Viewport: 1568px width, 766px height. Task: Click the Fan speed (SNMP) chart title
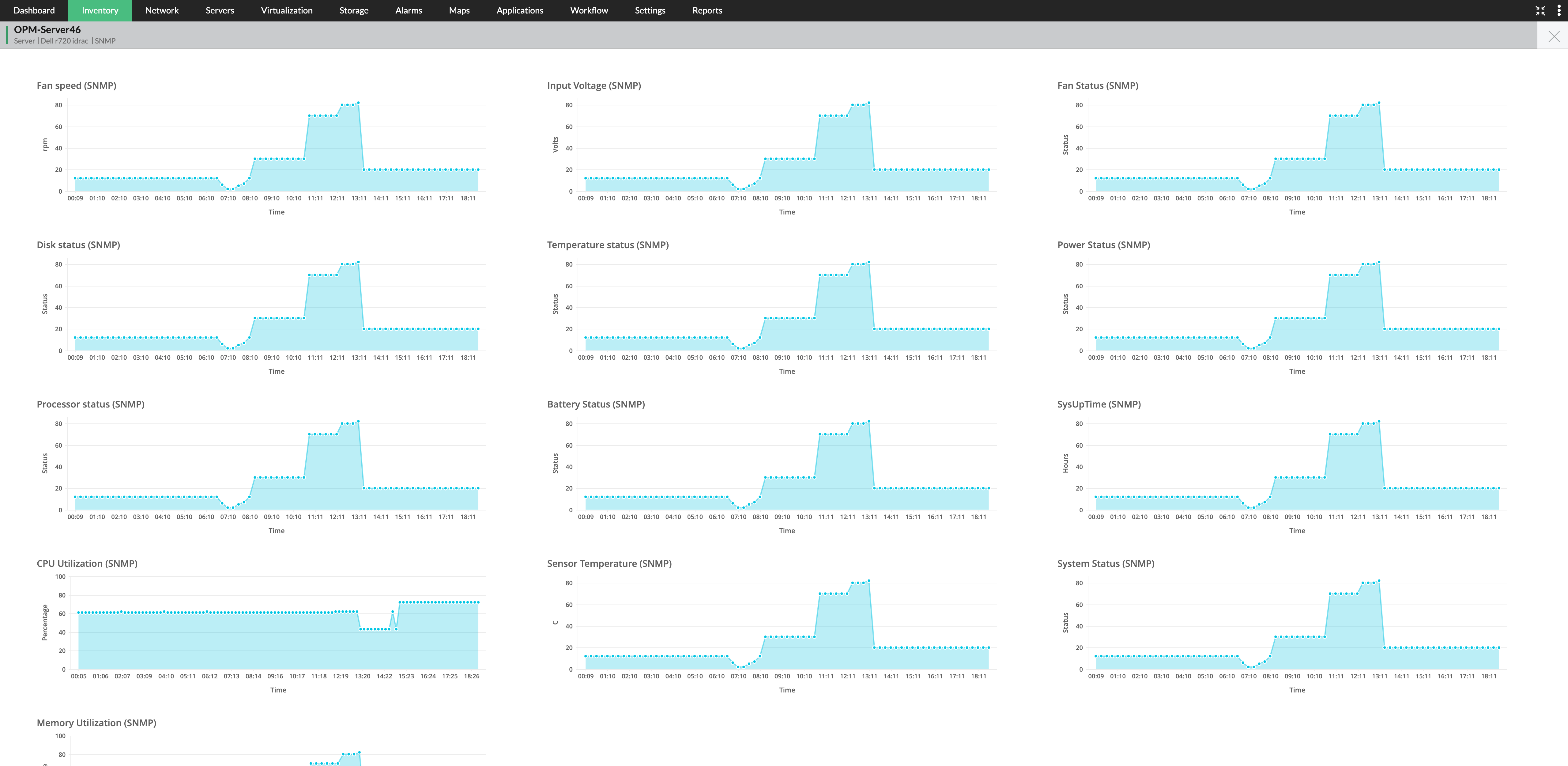(76, 85)
